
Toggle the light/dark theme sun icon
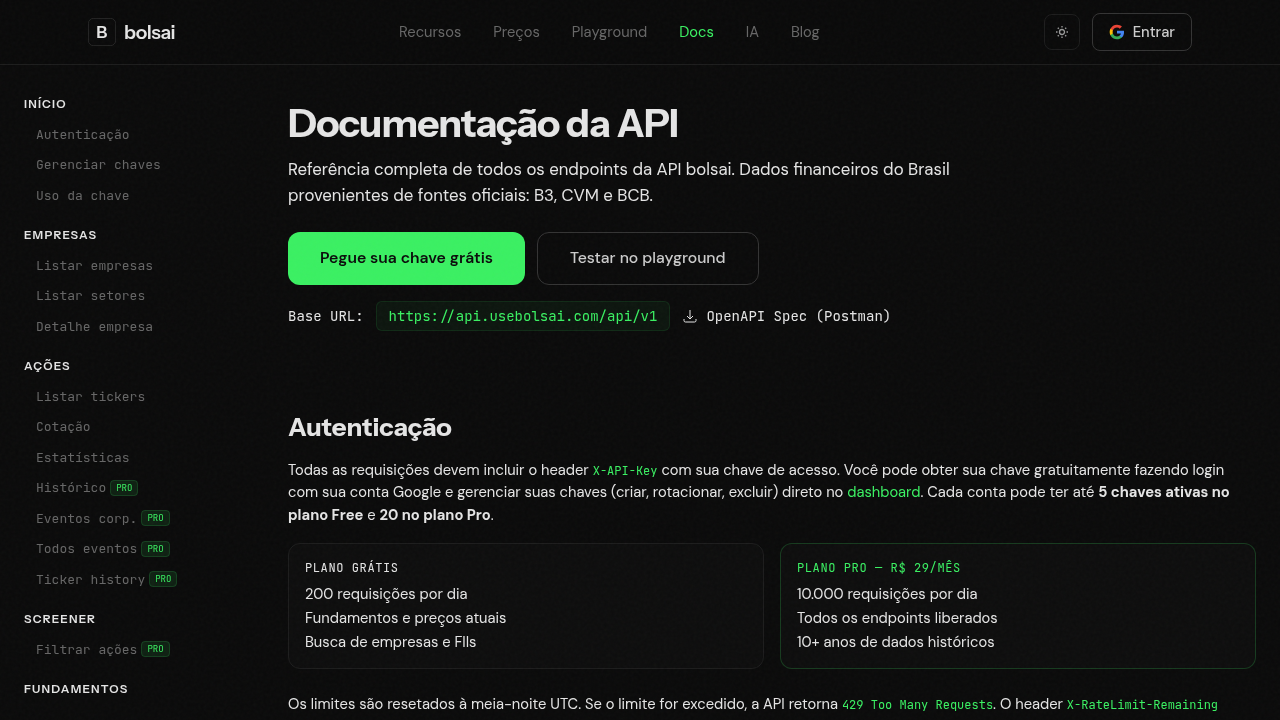pos(1062,32)
